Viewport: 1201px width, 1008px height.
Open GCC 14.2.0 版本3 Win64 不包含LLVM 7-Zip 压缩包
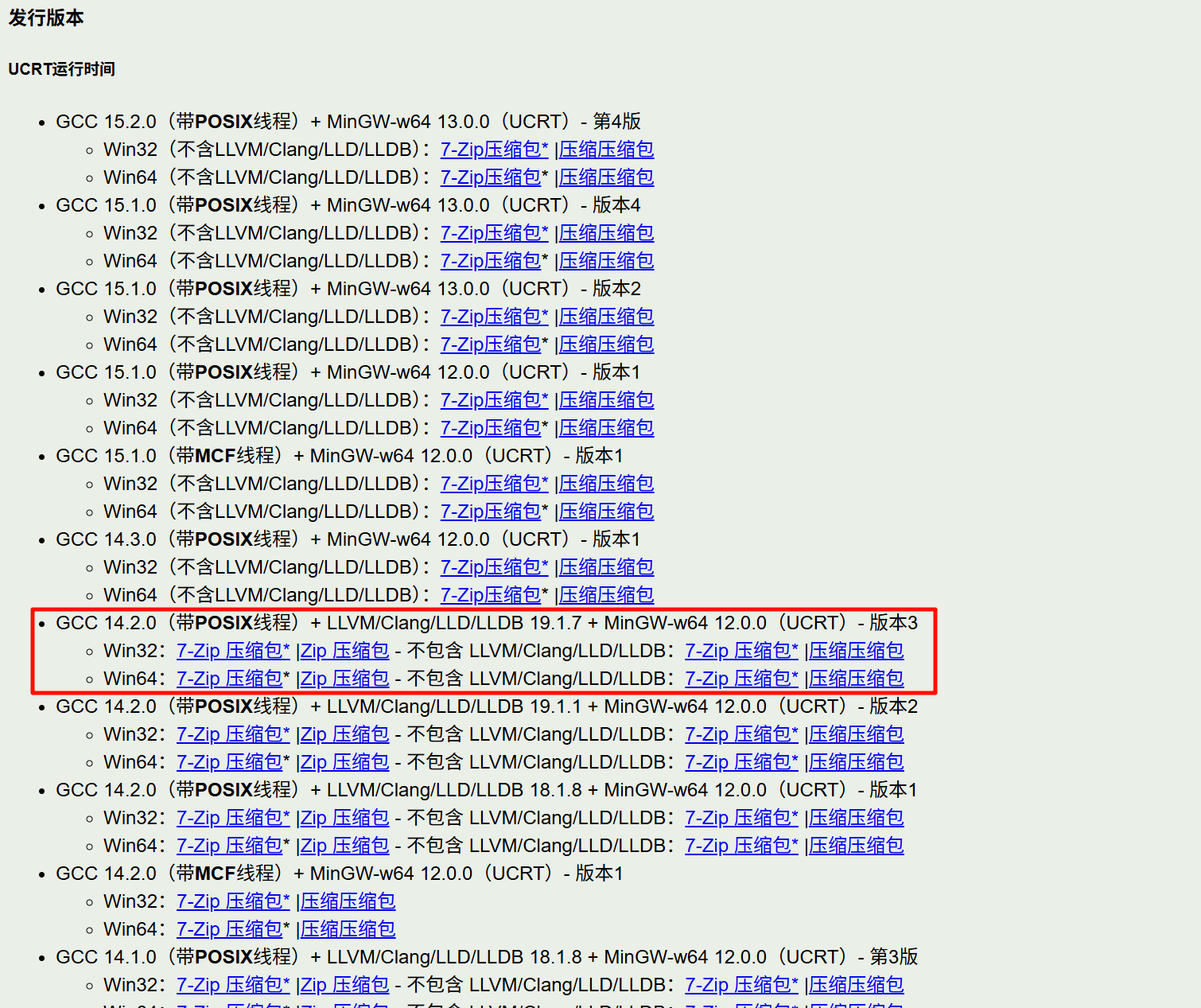(x=741, y=679)
